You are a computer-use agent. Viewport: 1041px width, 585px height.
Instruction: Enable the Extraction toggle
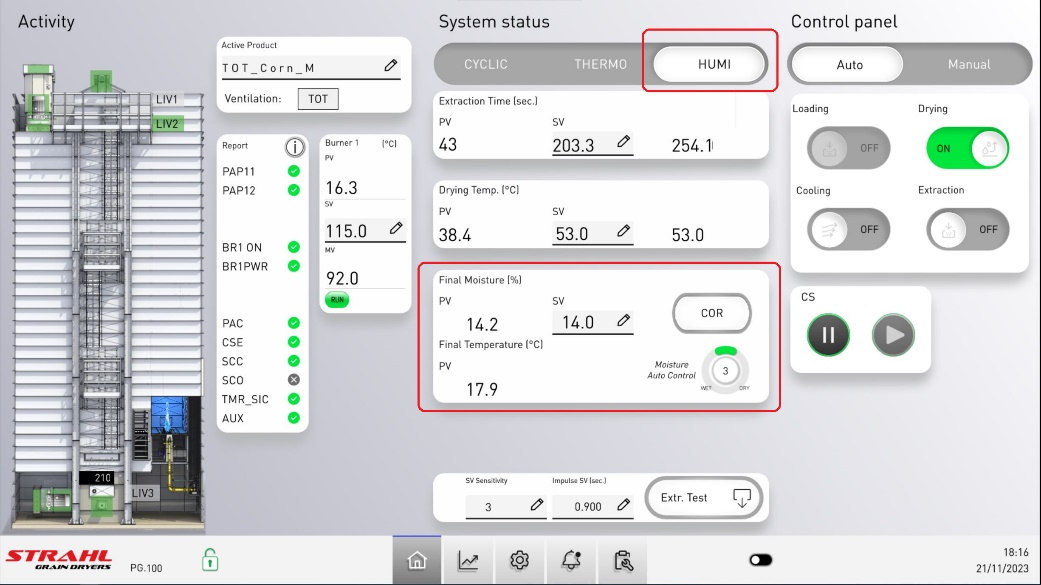[967, 229]
